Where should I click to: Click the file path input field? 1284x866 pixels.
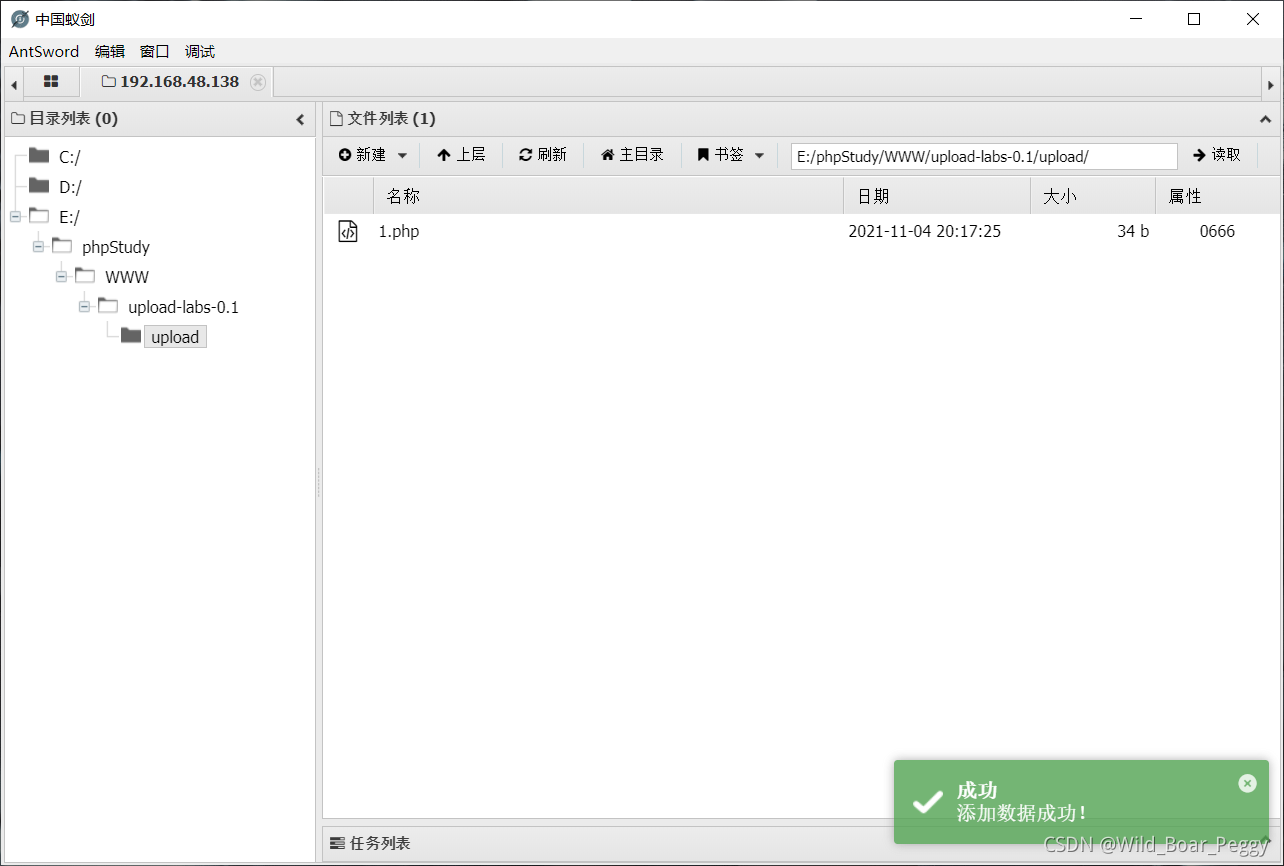click(x=983, y=156)
